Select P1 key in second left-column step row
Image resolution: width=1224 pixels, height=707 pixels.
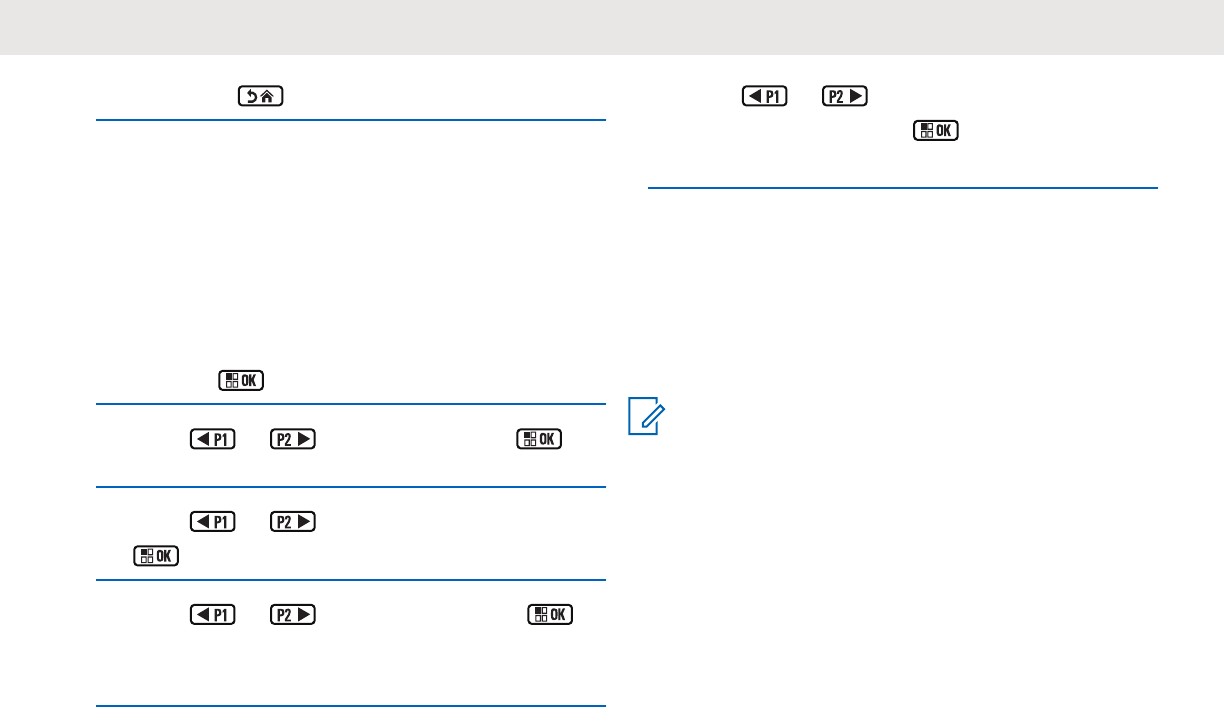click(213, 521)
